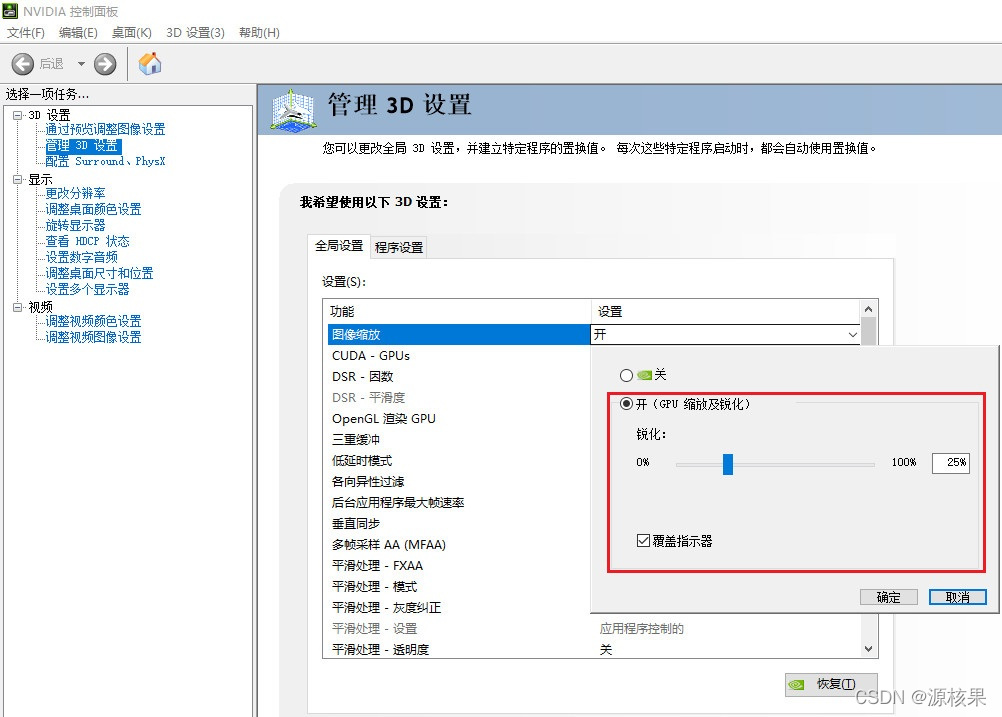Click the back arrow icon
Image resolution: width=1002 pixels, height=717 pixels.
point(22,64)
